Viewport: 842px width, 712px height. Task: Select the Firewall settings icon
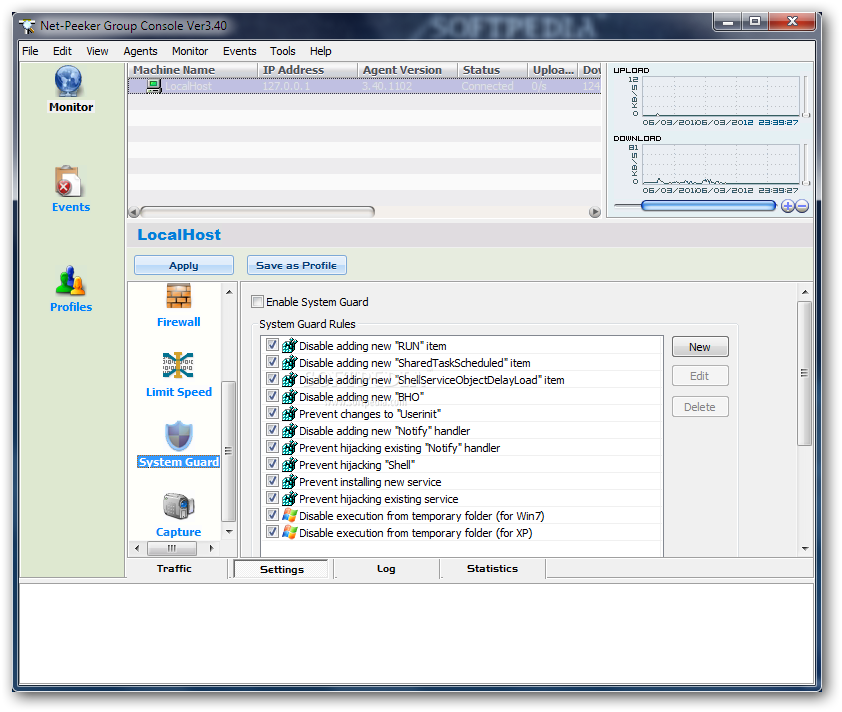[178, 296]
